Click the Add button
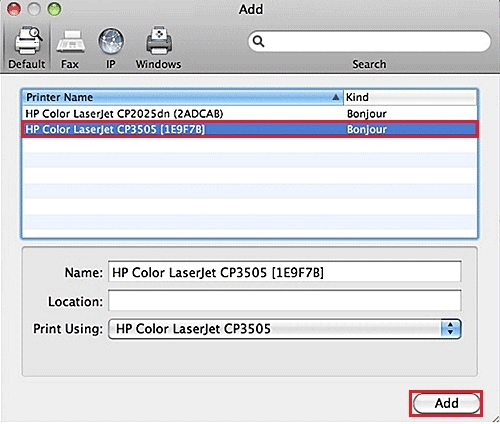 point(446,403)
